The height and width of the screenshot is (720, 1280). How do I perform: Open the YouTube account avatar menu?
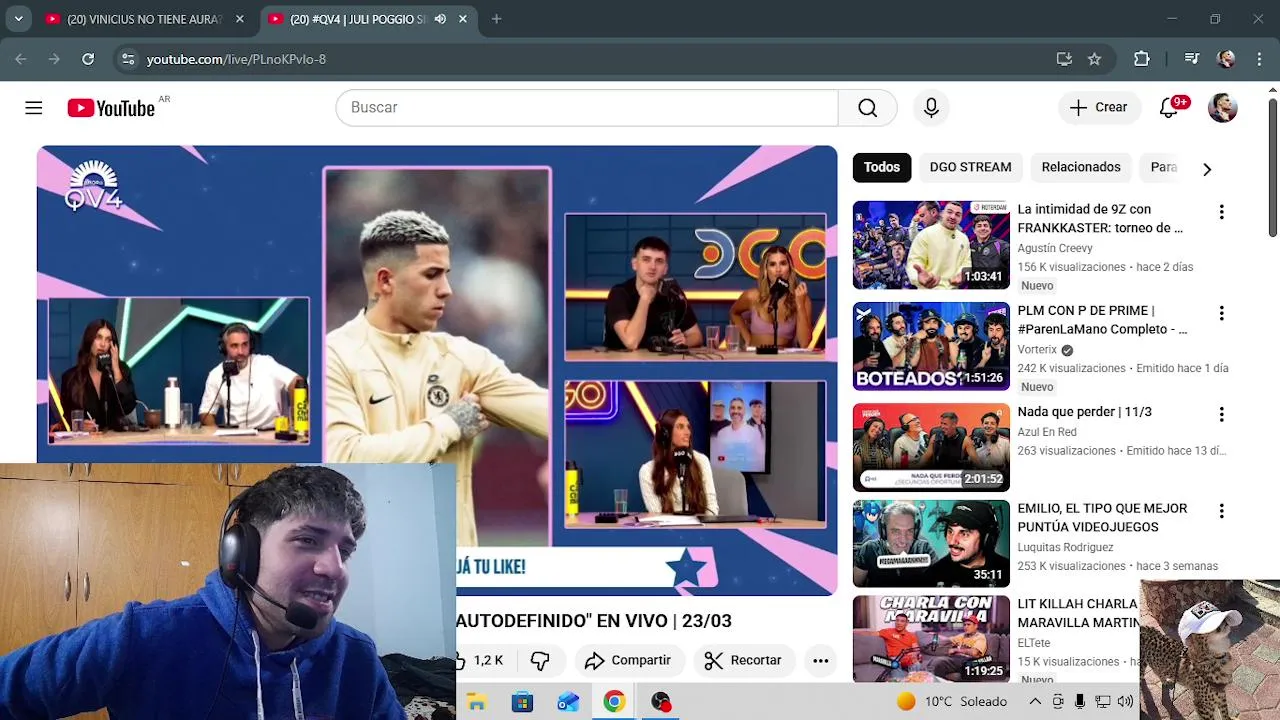(1222, 108)
